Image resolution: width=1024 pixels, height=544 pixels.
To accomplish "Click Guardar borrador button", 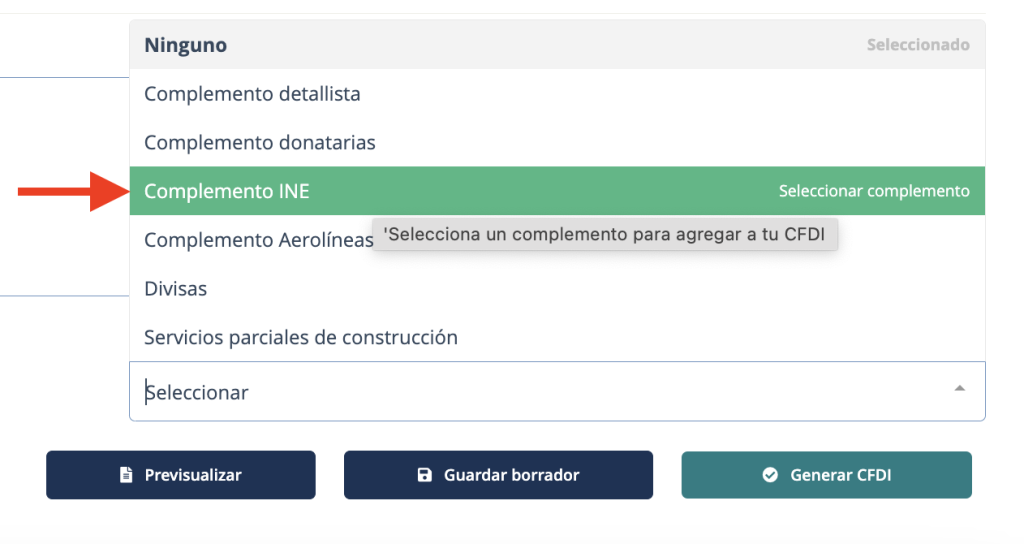I will [x=498, y=475].
